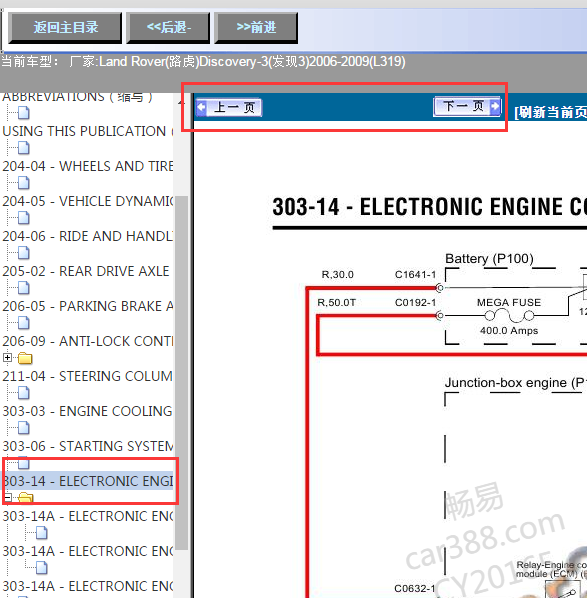Click wire label R,50.0T
Image resolution: width=587 pixels, height=598 pixels.
(336, 303)
